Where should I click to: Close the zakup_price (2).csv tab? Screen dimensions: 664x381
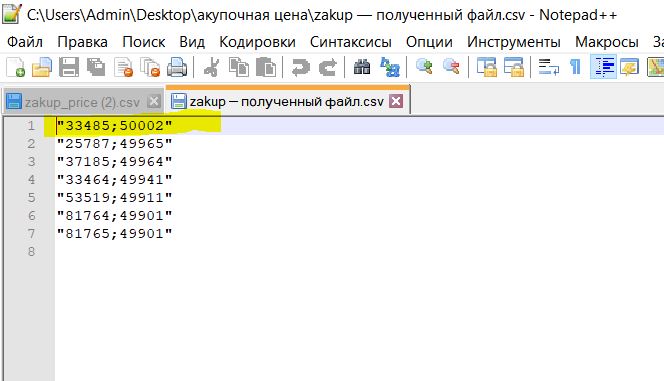click(154, 102)
